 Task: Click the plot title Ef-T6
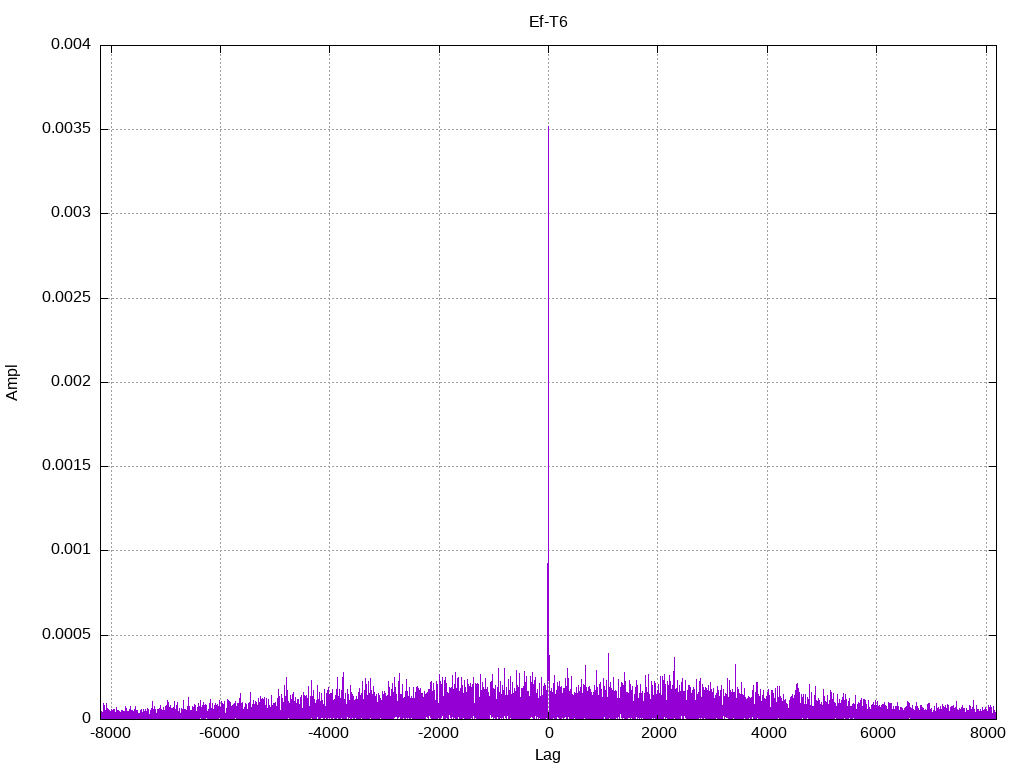point(548,21)
